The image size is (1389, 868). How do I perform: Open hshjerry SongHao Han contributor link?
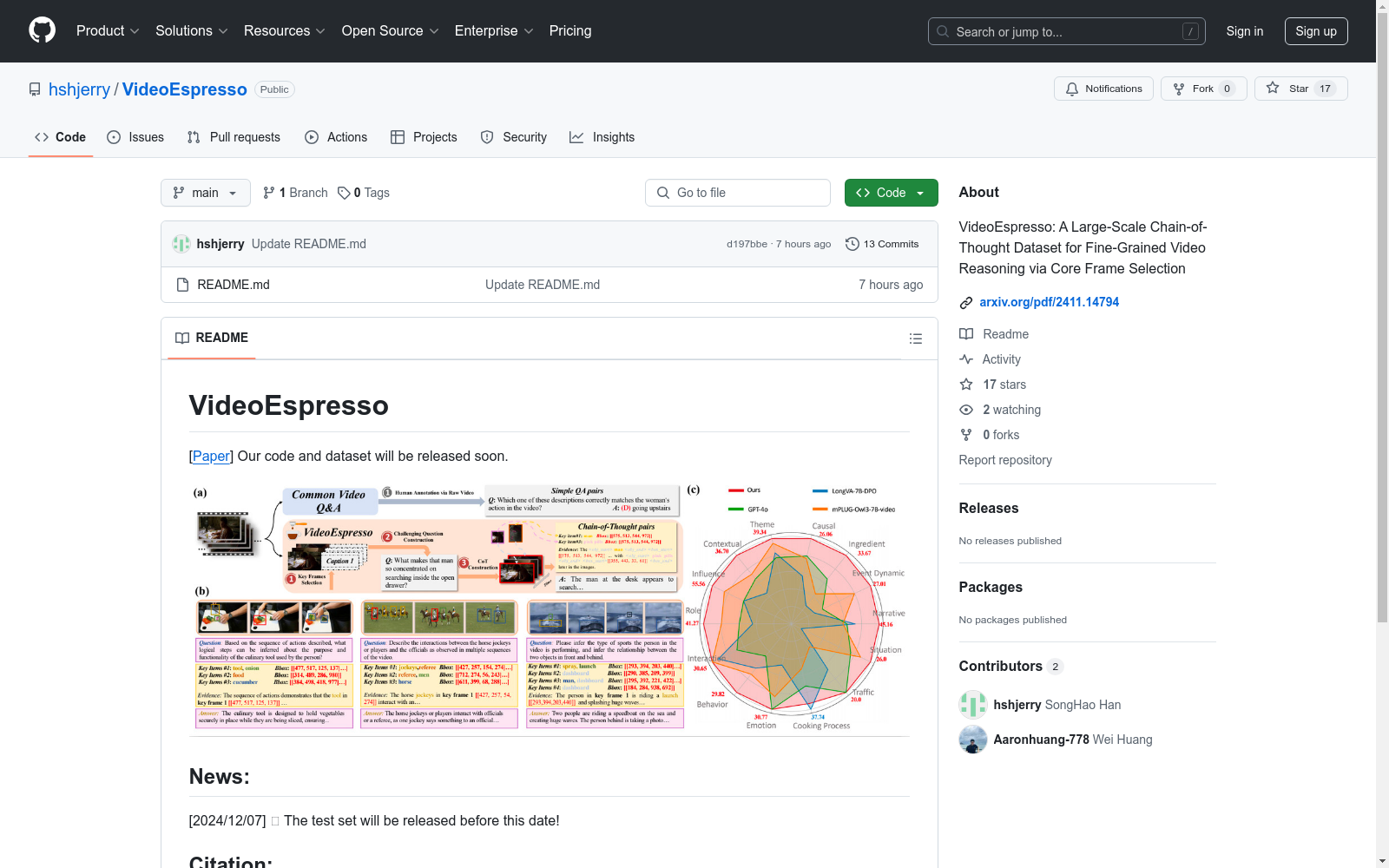[1057, 705]
